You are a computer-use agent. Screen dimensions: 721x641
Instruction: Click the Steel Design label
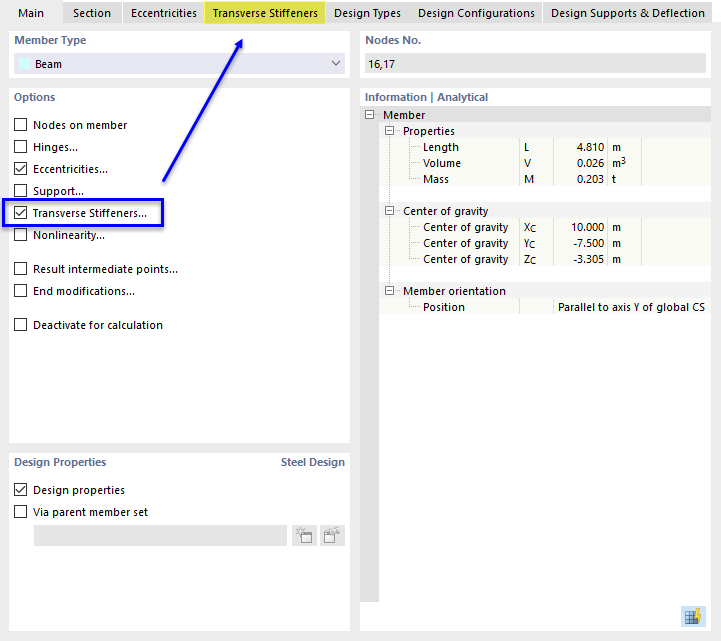[313, 462]
